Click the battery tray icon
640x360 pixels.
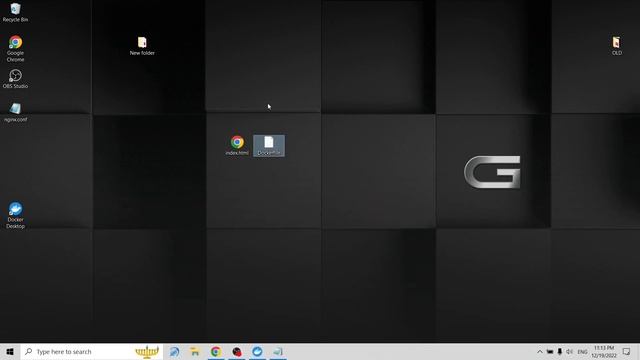click(550, 351)
